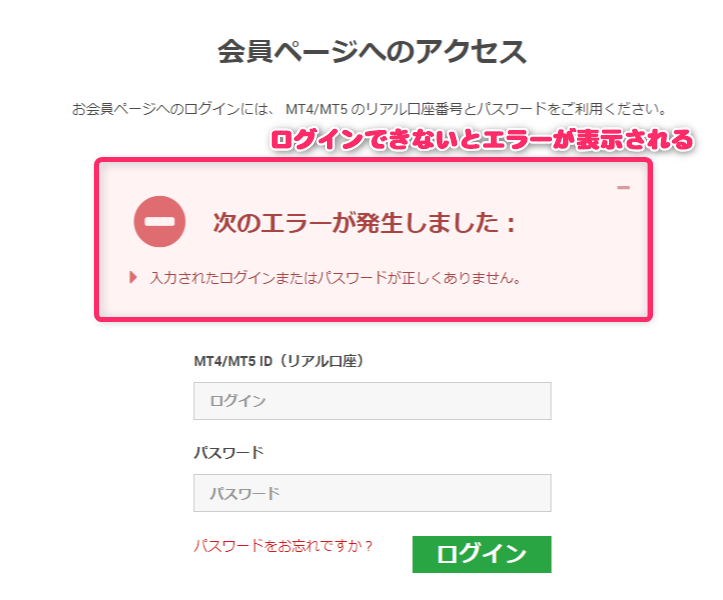This screenshot has width=723, height=600.
Task: Focus the MT4/MT5 ID ログイン input field
Action: [372, 401]
